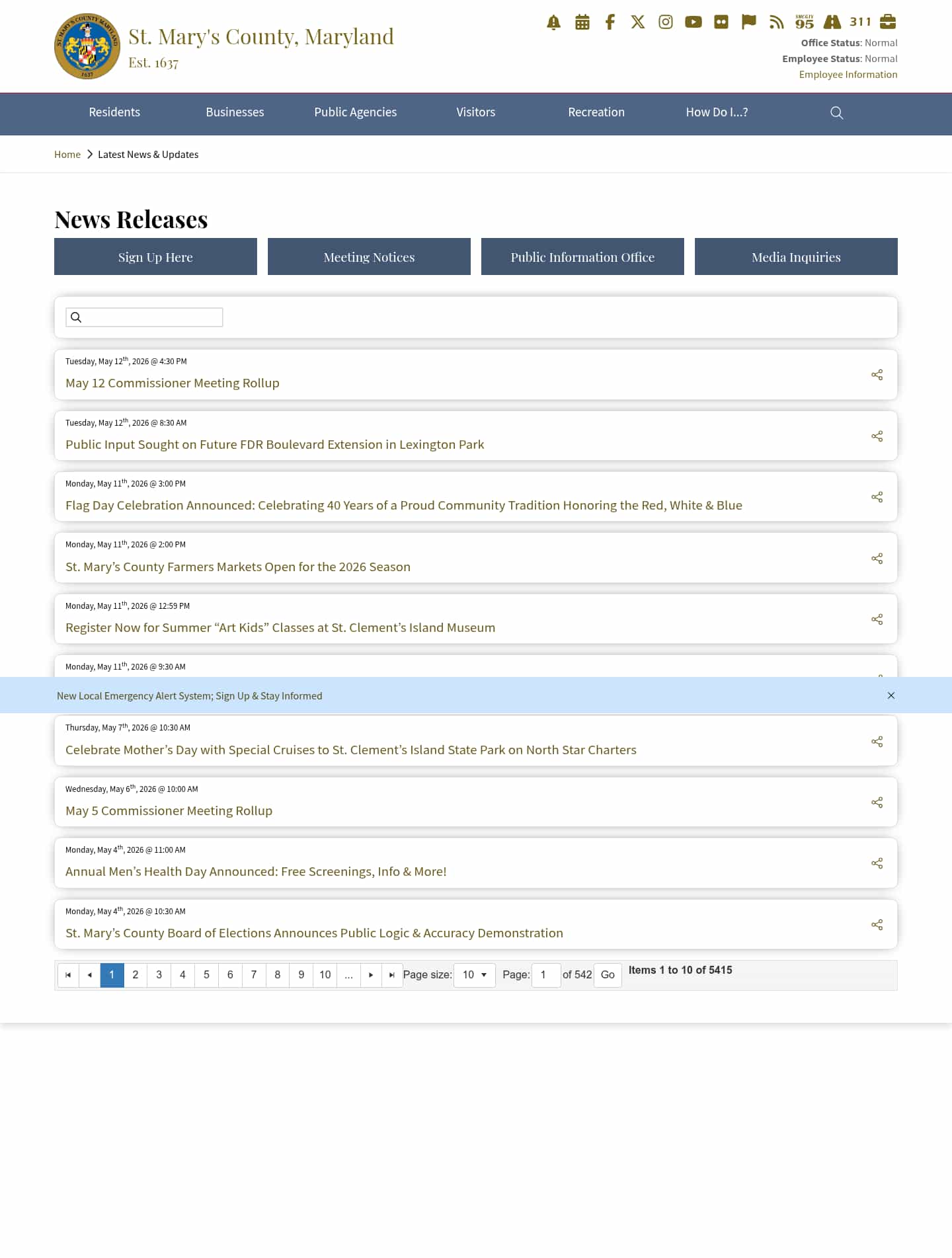Open Board of Elections Logic & Accuracy article

314,933
